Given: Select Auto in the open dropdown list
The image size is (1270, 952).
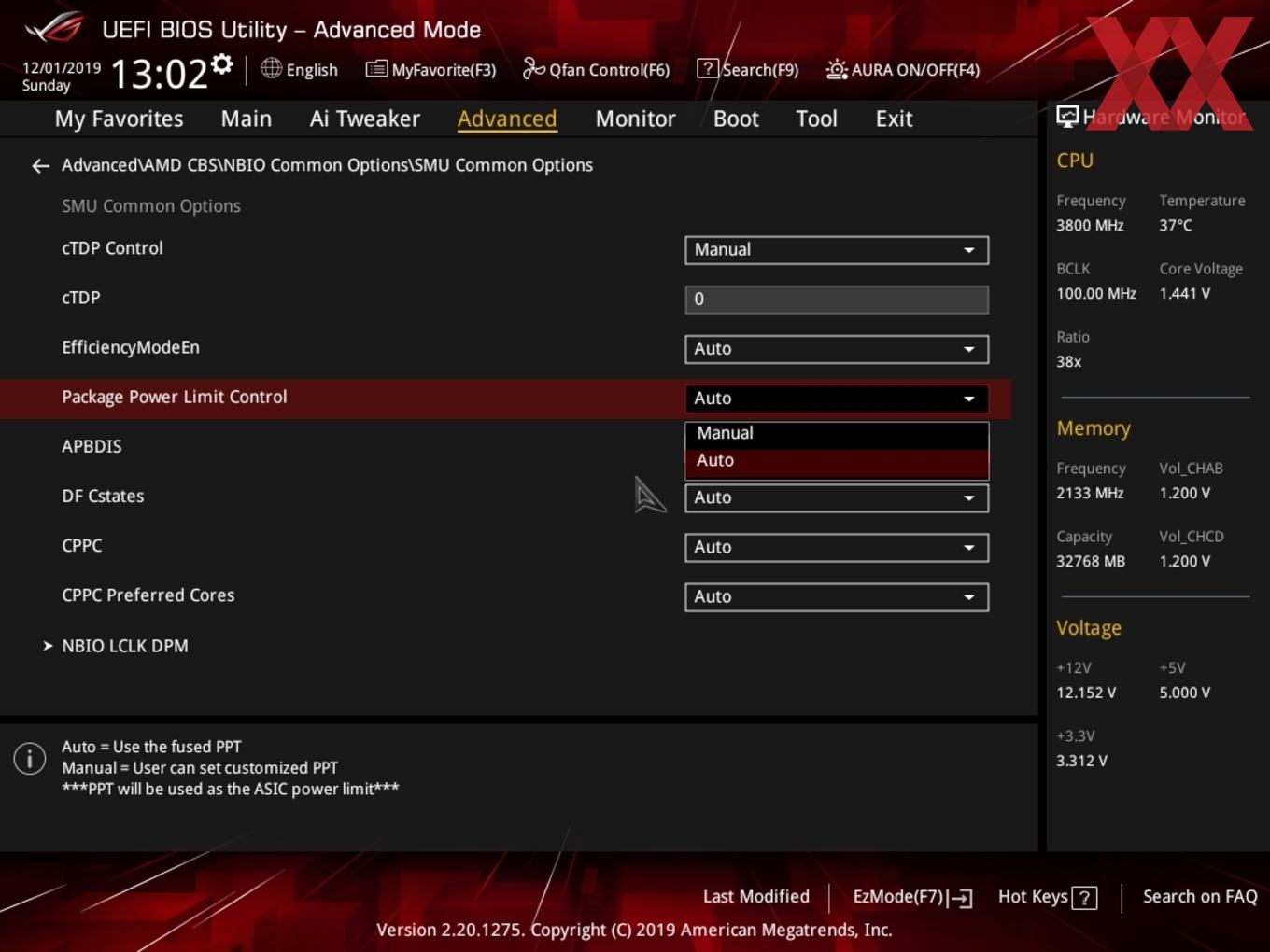Looking at the screenshot, I should tap(837, 461).
